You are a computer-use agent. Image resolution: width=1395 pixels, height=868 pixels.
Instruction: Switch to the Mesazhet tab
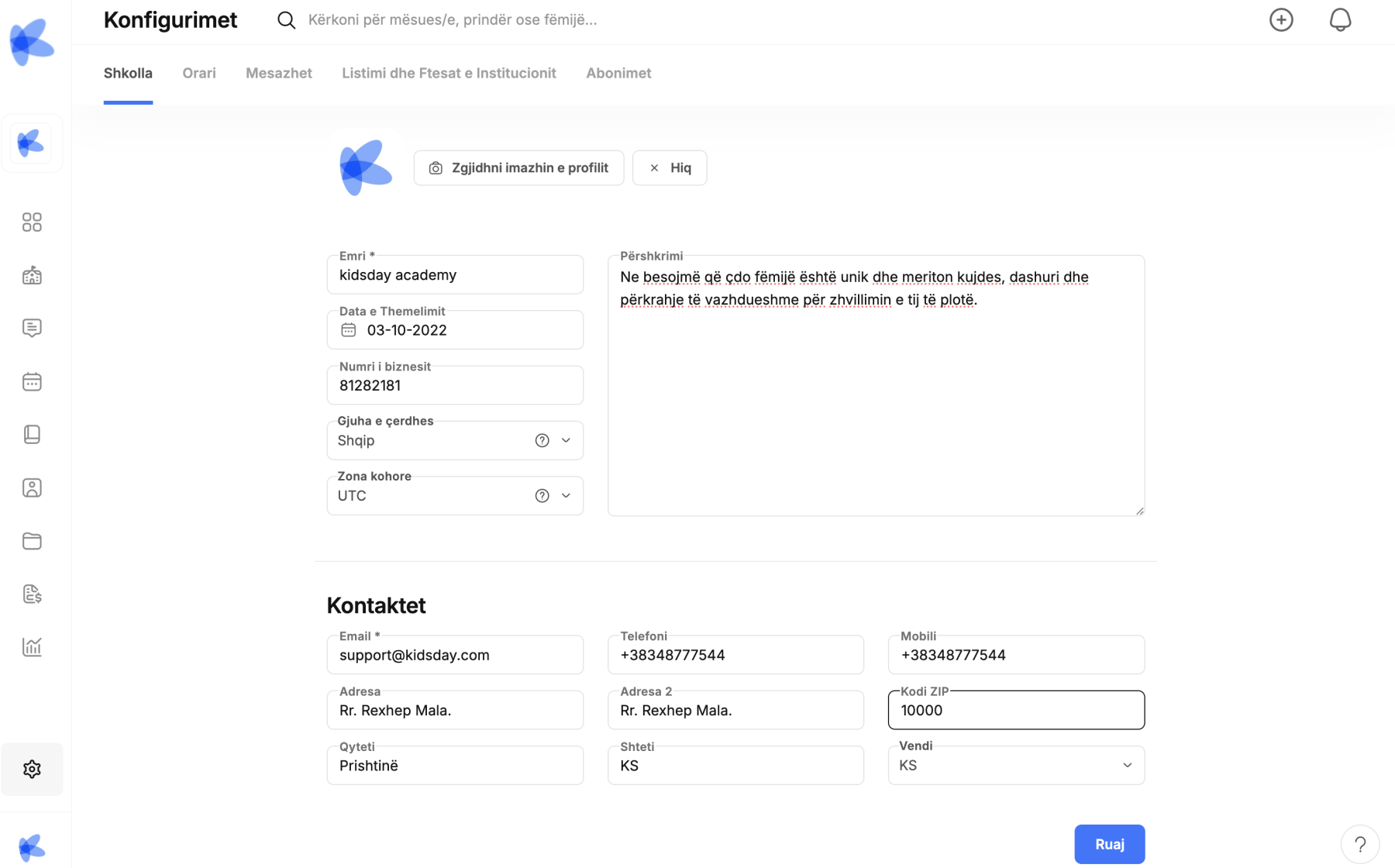point(279,73)
